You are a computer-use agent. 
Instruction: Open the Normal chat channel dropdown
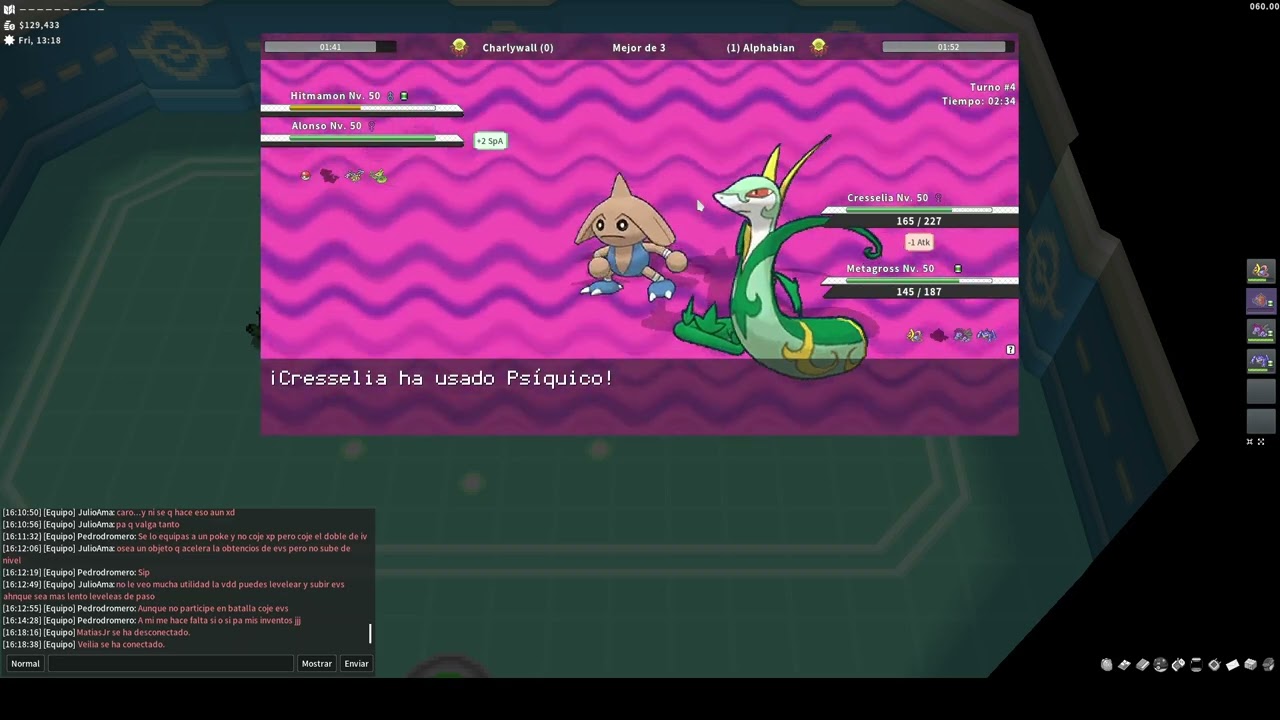[25, 663]
